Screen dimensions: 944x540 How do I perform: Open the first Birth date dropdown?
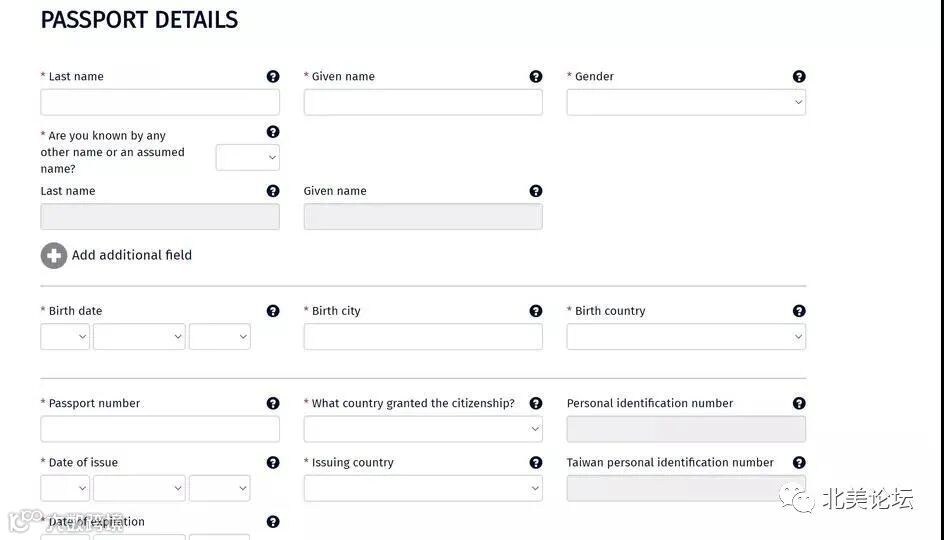pos(65,337)
